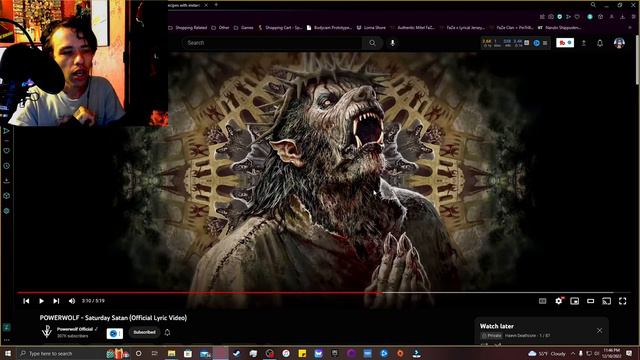This screenshot has height=360, width=640.
Task: Switch to theater mode
Action: (590, 301)
